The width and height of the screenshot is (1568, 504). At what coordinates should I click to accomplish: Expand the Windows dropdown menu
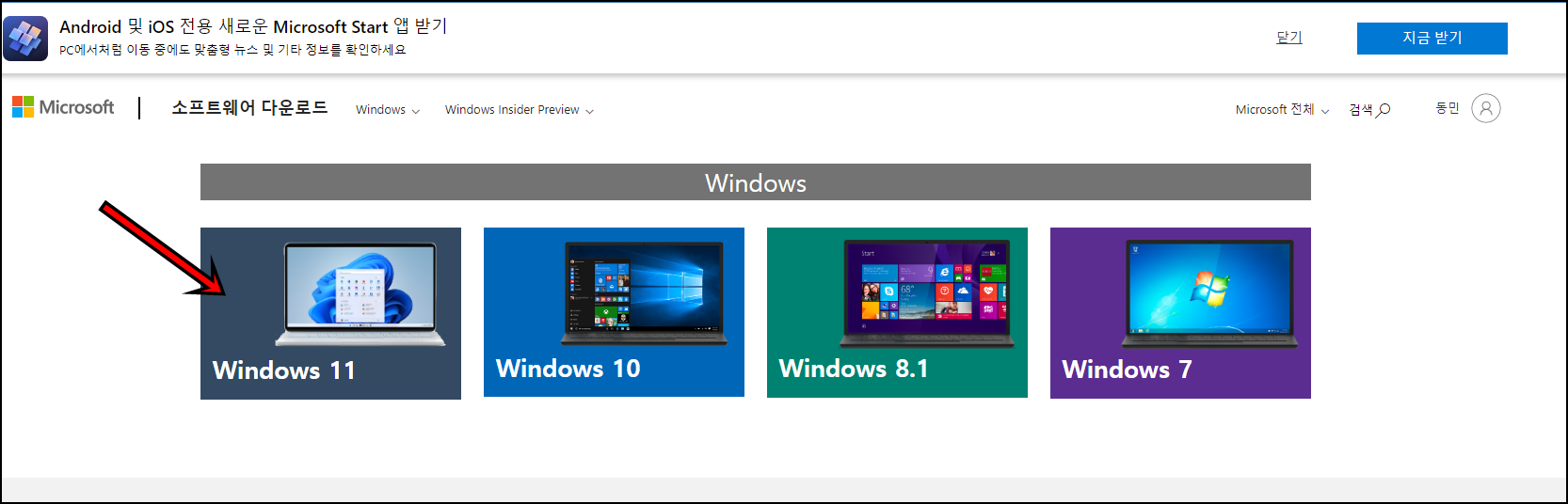tap(388, 110)
